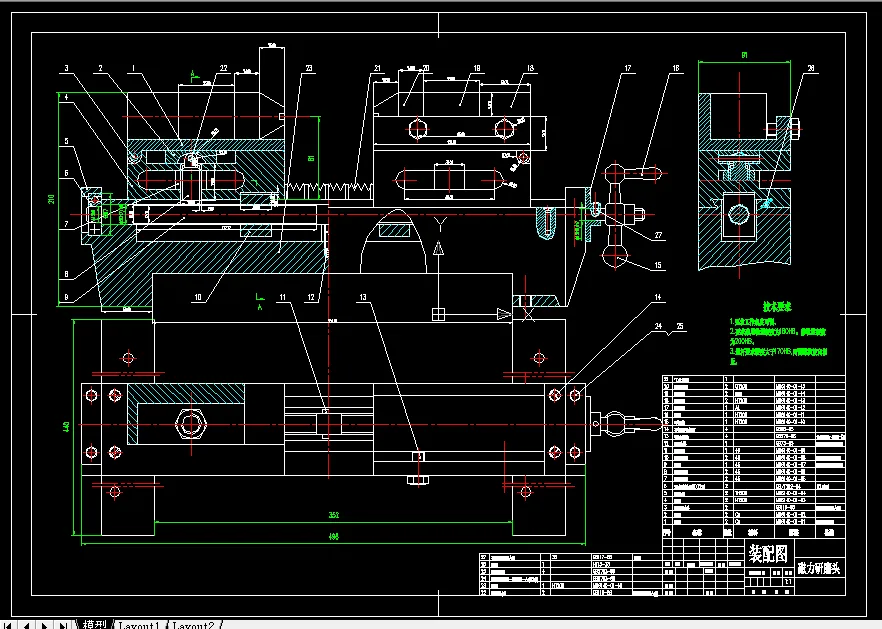Select the 498 dimension text
The height and width of the screenshot is (629, 882).
click(334, 537)
